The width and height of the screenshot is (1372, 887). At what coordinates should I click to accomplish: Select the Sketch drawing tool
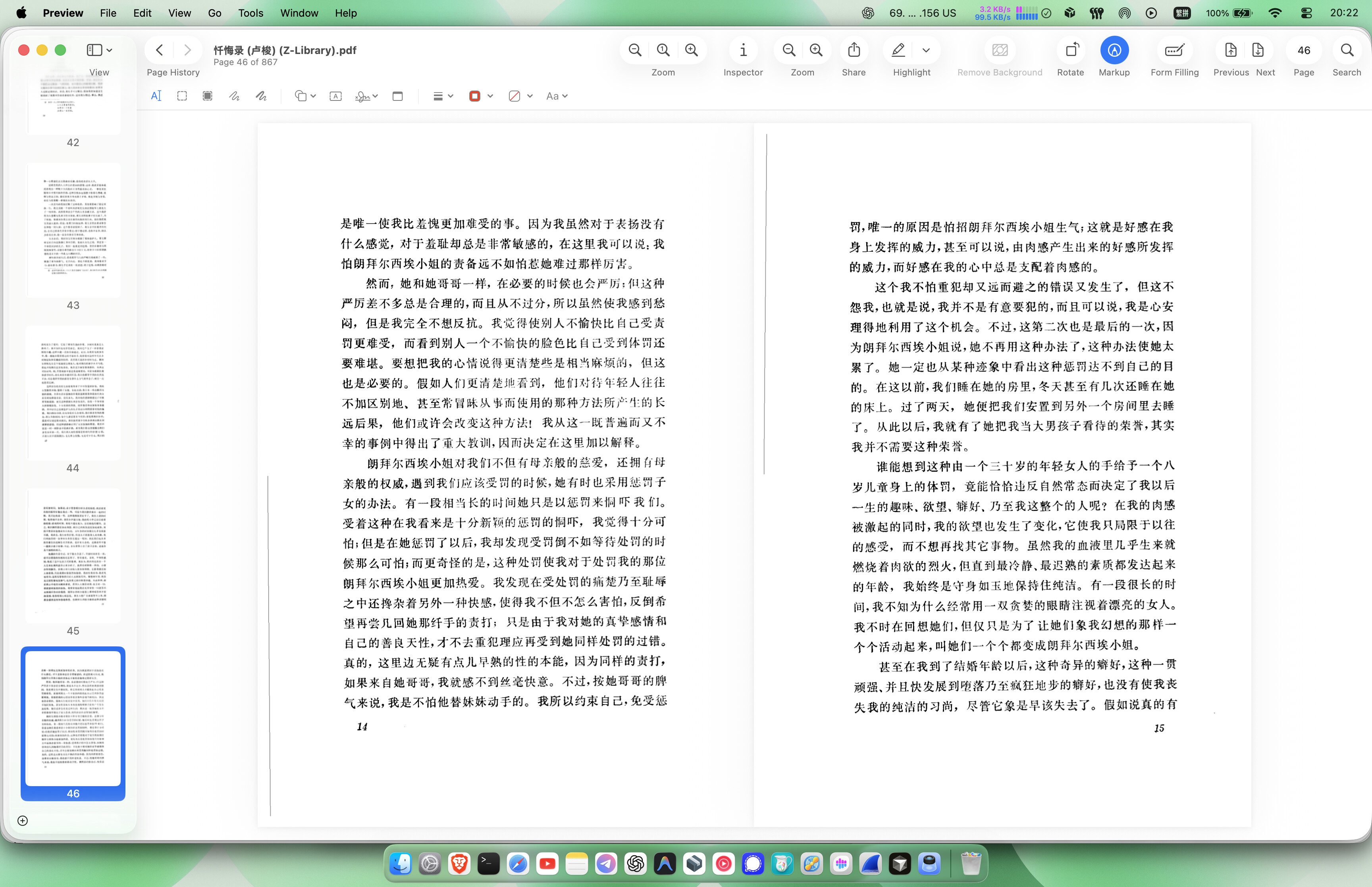click(x=234, y=96)
